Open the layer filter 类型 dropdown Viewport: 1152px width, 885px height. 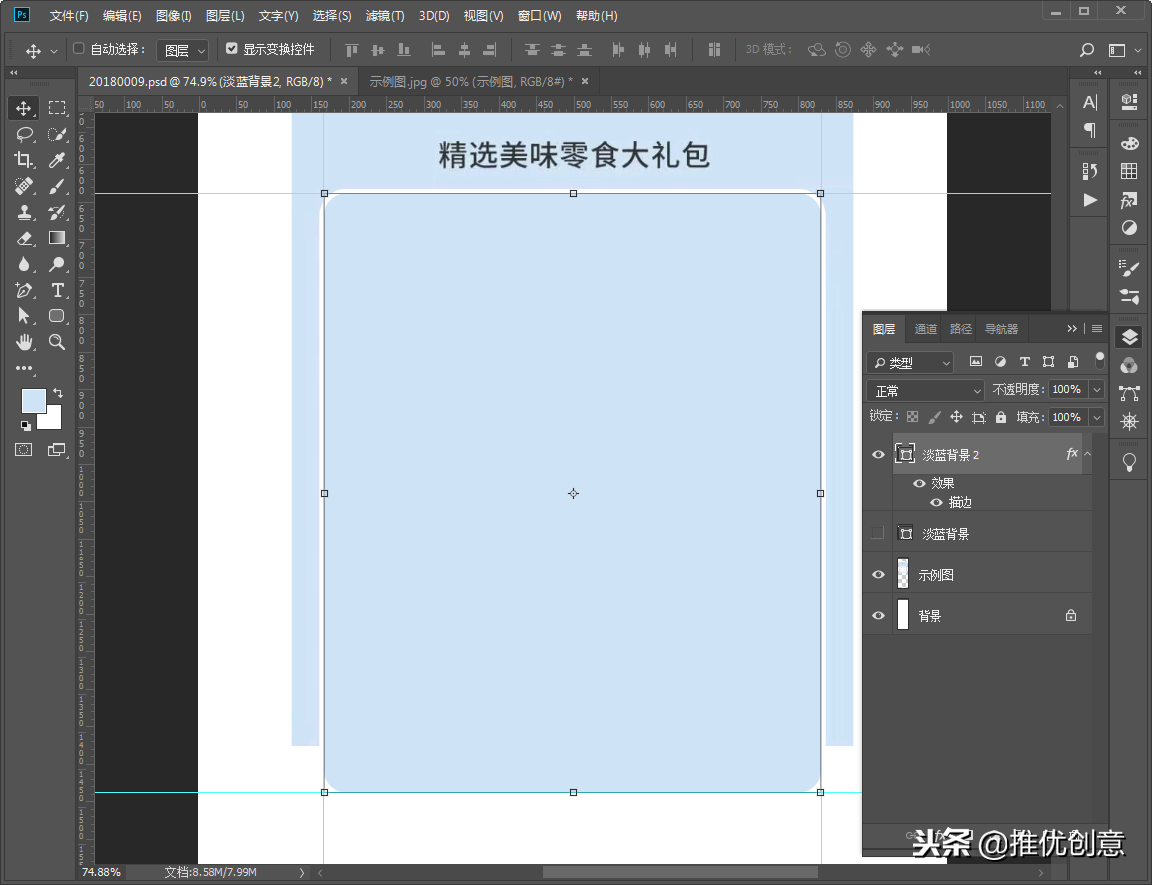pyautogui.click(x=910, y=363)
